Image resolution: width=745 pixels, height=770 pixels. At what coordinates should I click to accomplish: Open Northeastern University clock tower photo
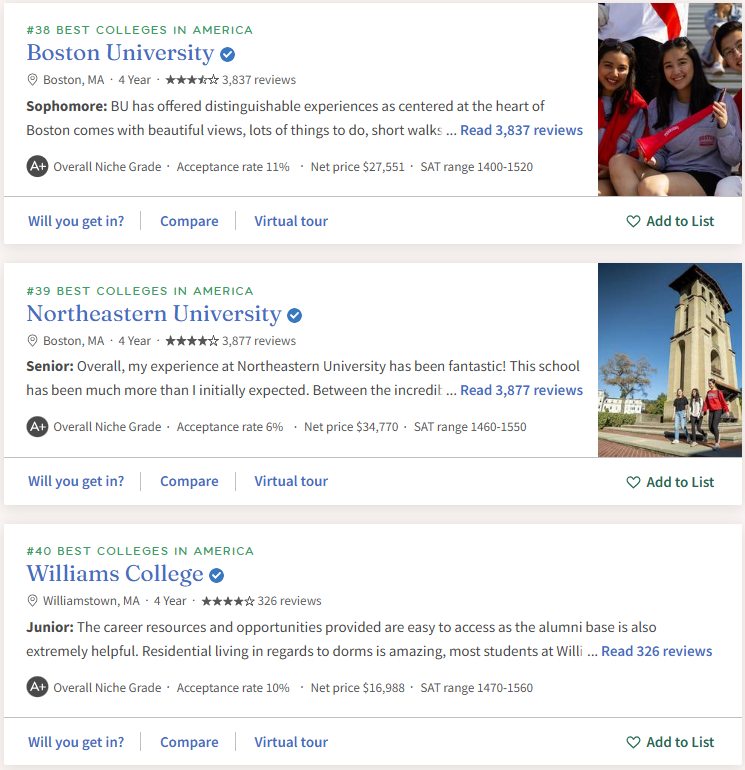pyautogui.click(x=670, y=360)
